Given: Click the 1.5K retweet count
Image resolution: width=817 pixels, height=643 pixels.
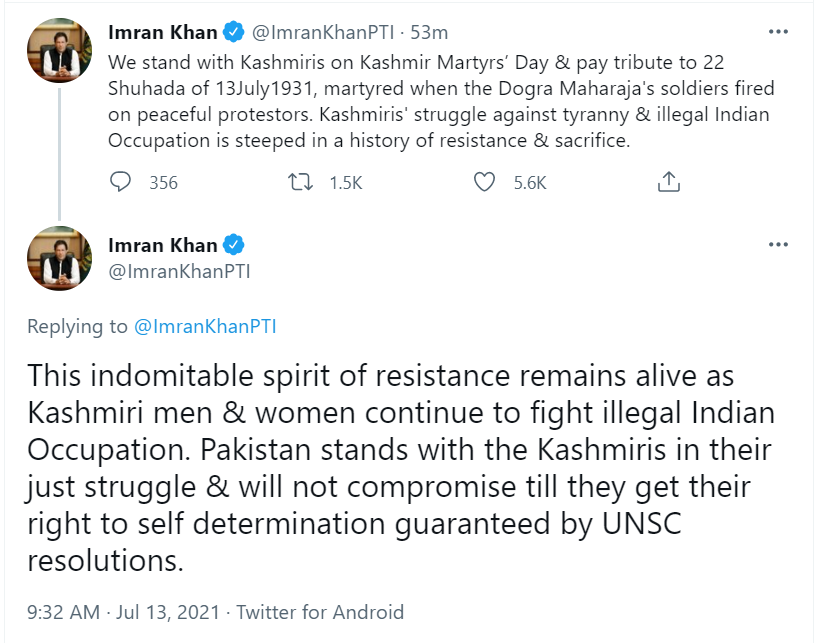Looking at the screenshot, I should coord(345,182).
